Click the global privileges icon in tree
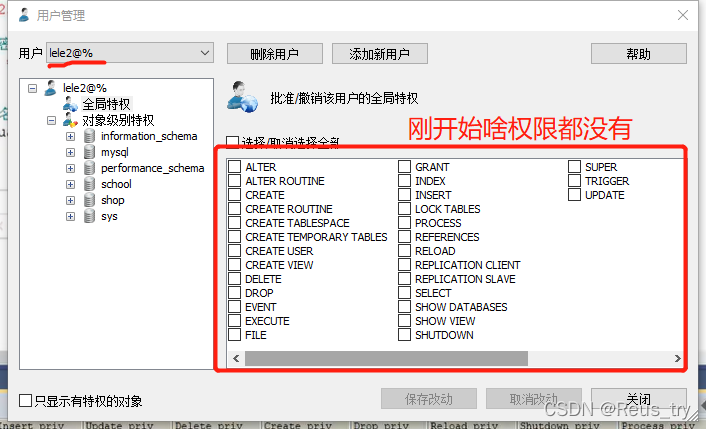The height and width of the screenshot is (429, 706). click(70, 104)
